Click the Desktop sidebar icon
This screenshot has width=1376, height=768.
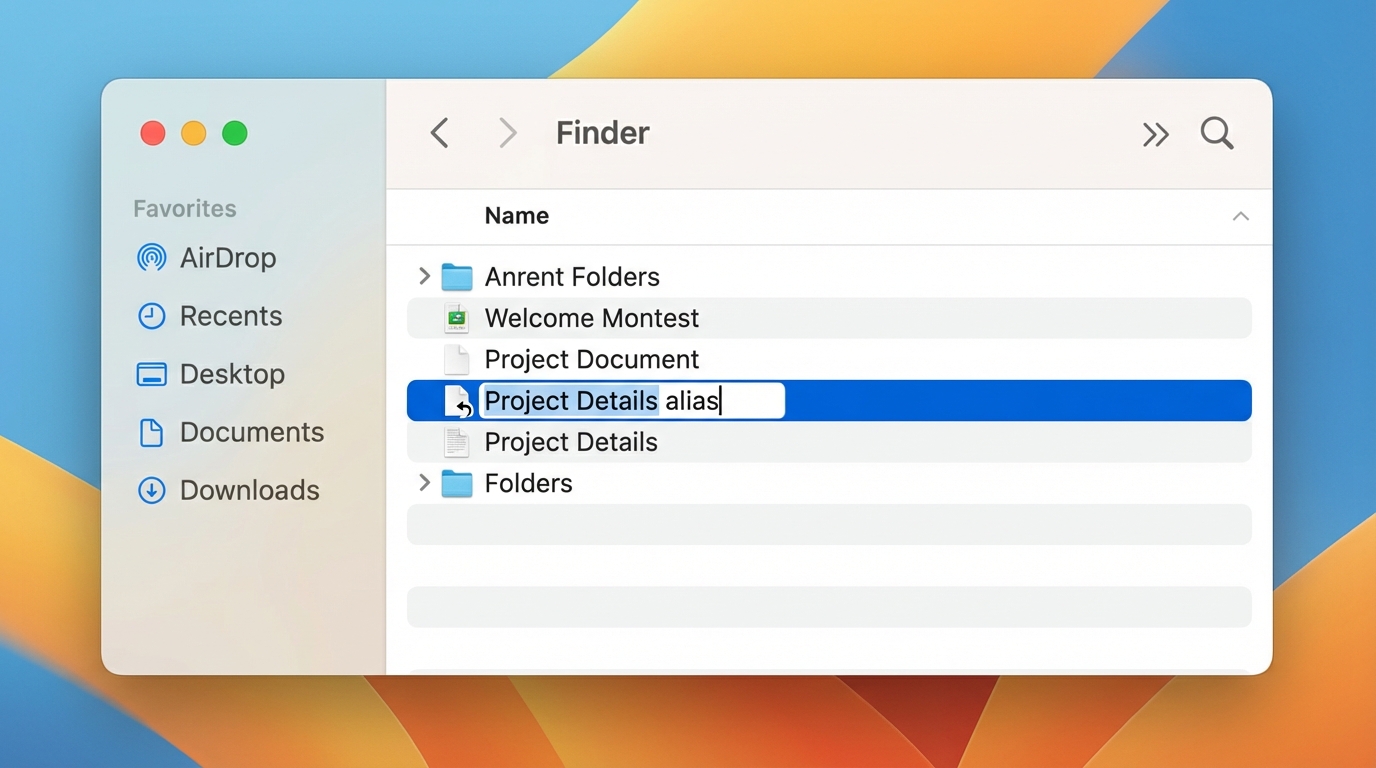click(151, 374)
